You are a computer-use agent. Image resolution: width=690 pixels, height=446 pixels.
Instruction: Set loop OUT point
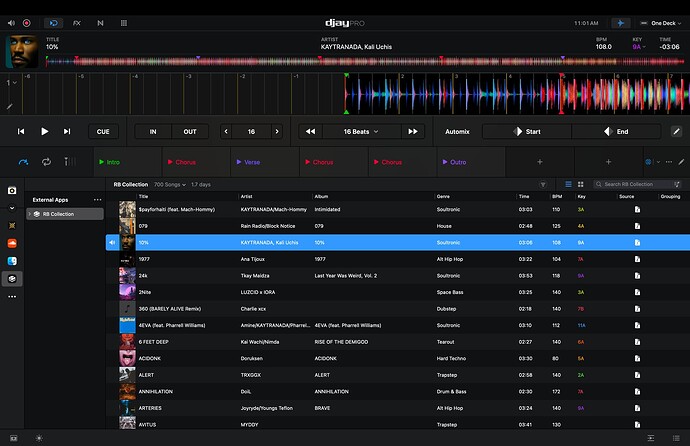[190, 132]
